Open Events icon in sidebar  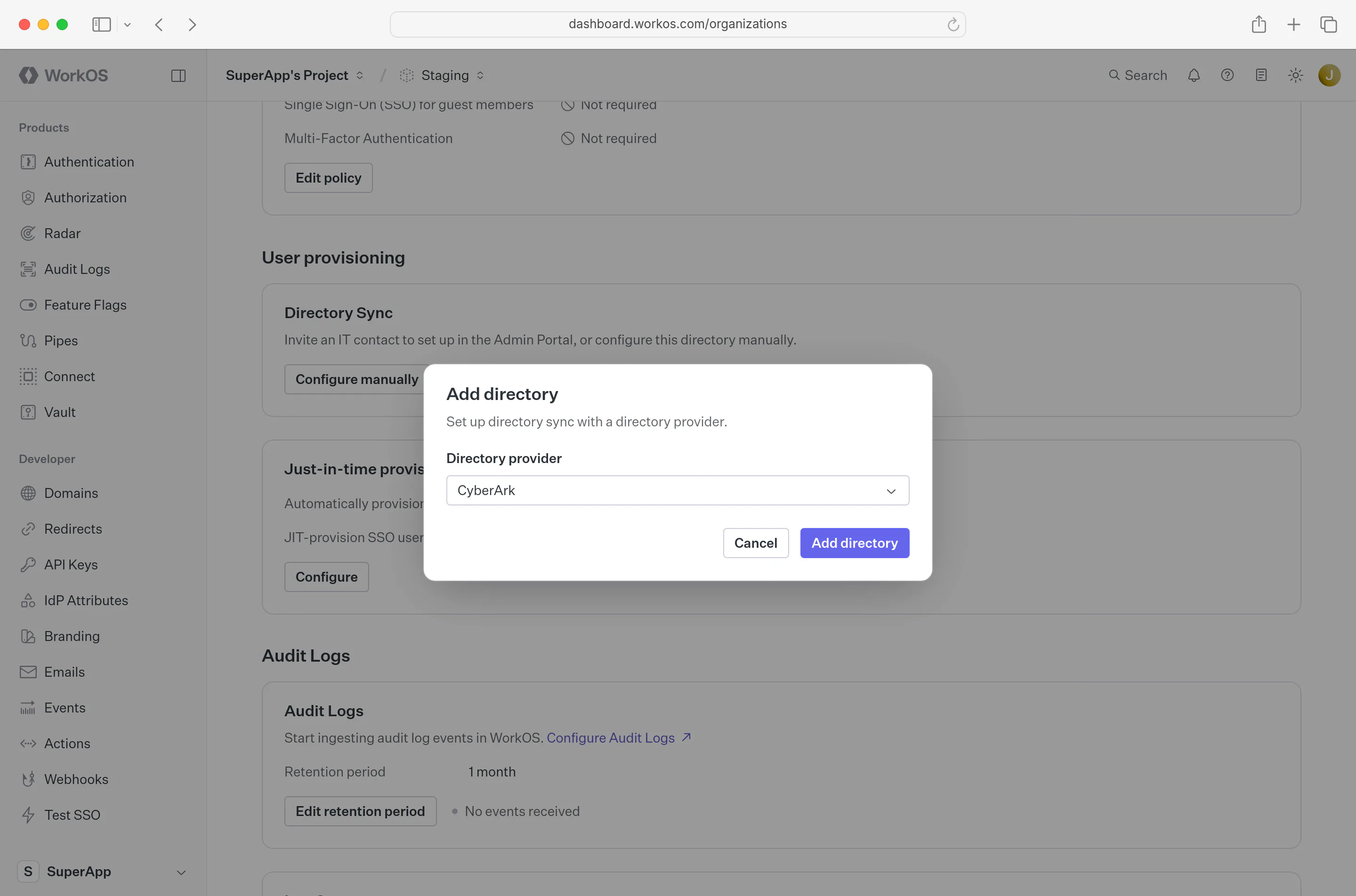coord(28,708)
